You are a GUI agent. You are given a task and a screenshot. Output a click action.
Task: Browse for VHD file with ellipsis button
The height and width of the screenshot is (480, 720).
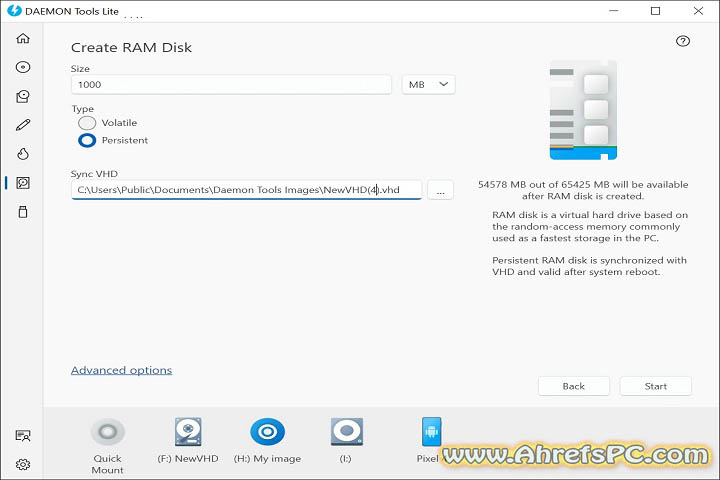pos(440,190)
